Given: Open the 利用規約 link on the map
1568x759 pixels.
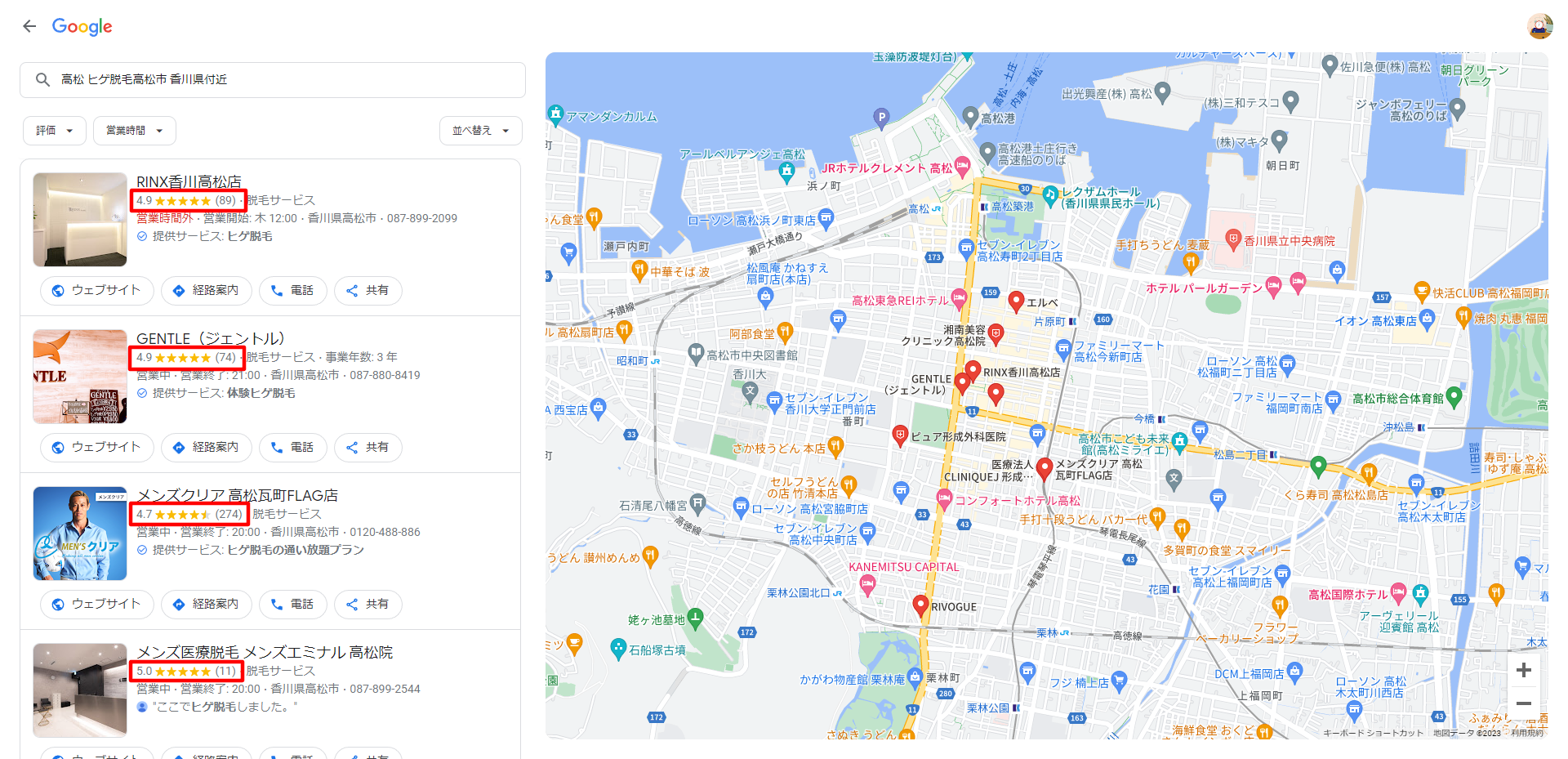Looking at the screenshot, I should [1526, 733].
